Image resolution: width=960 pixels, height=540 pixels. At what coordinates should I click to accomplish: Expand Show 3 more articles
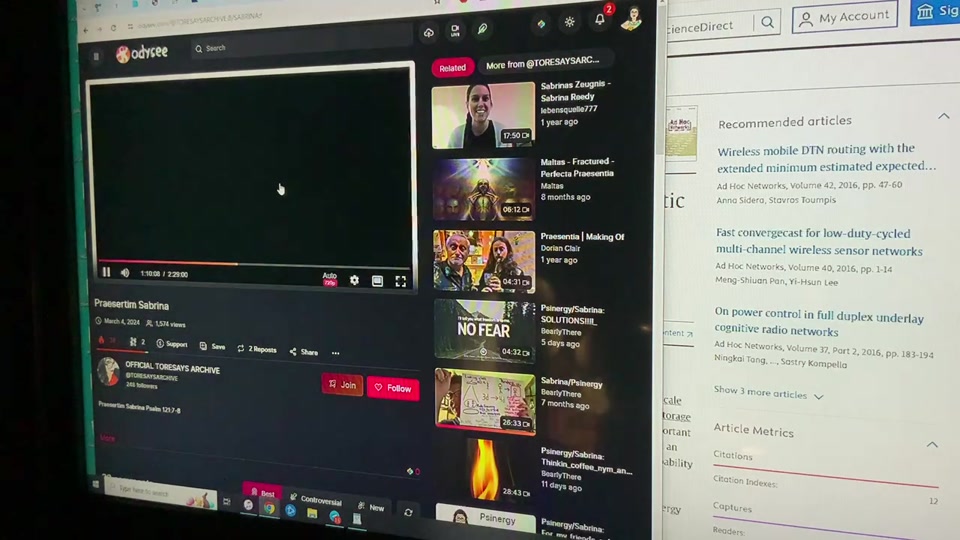pos(768,394)
